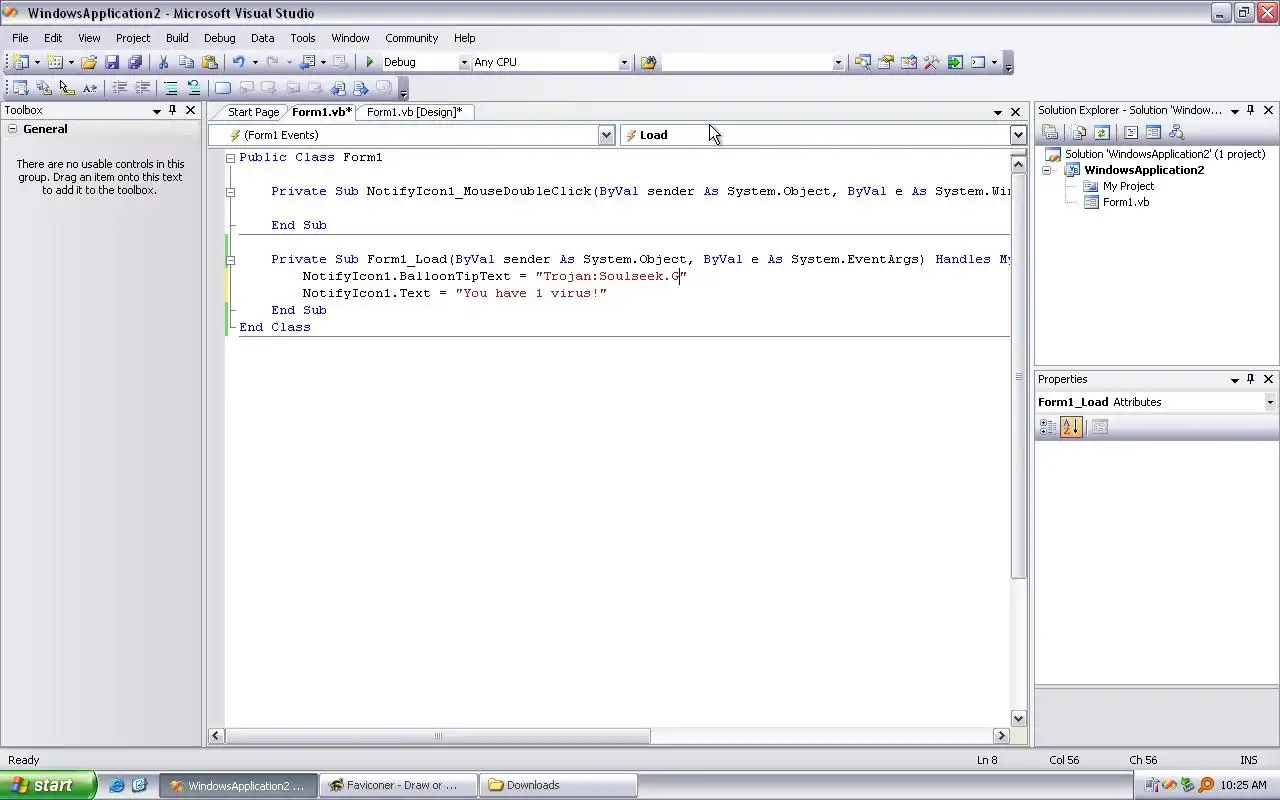The width and height of the screenshot is (1280, 800).
Task: Open the Properties Window icon in top toolbar
Action: pyautogui.click(x=885, y=62)
